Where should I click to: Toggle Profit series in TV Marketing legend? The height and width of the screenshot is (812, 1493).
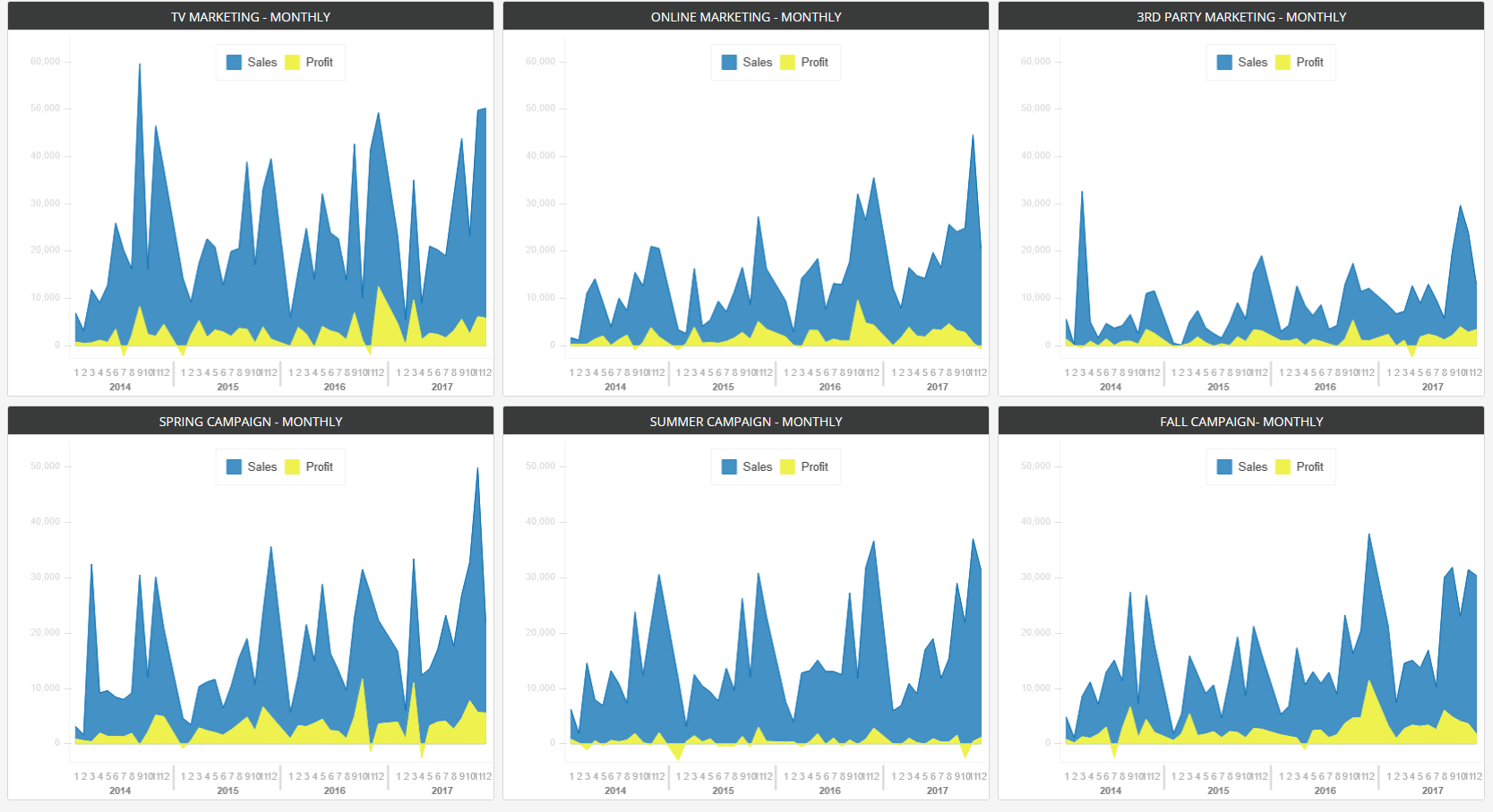(309, 63)
